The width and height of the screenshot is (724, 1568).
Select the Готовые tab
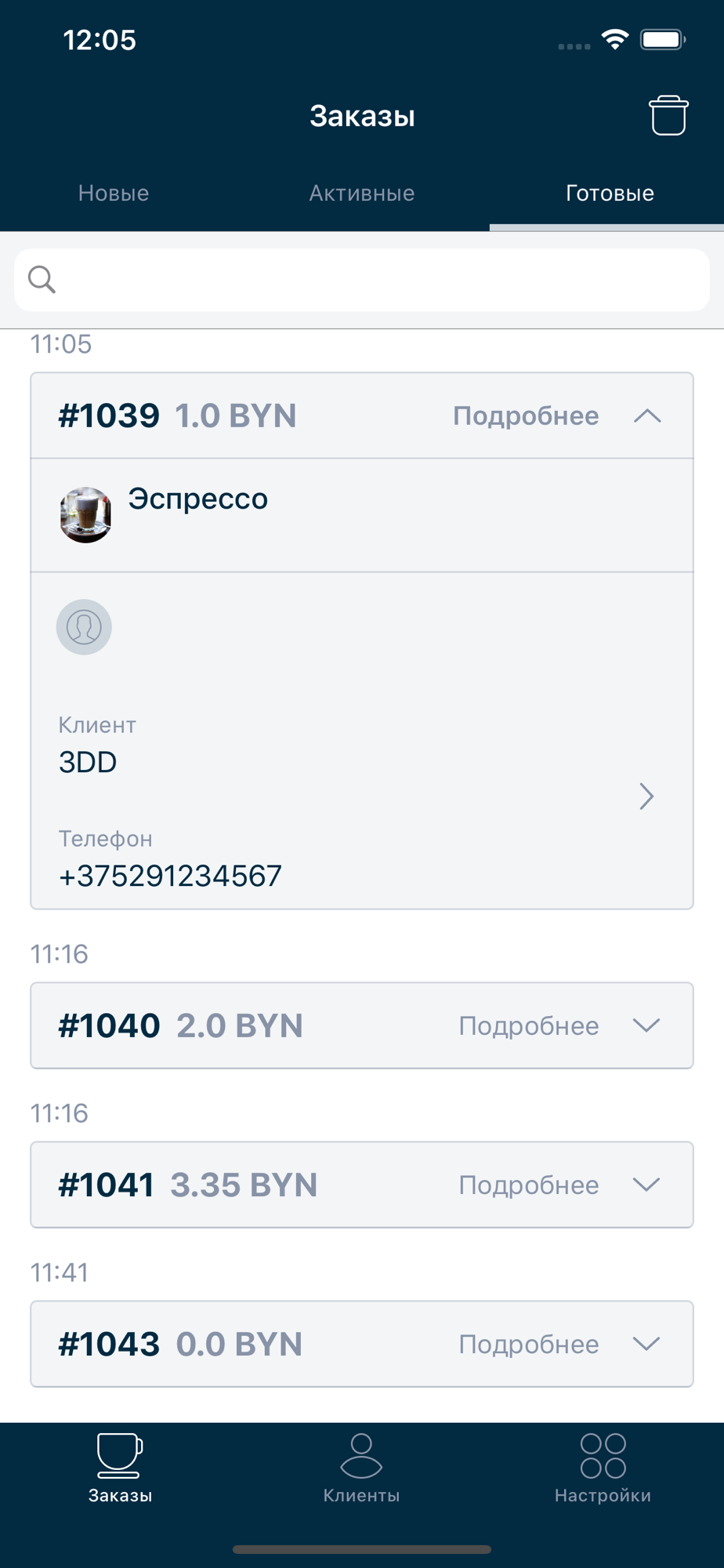click(x=610, y=193)
